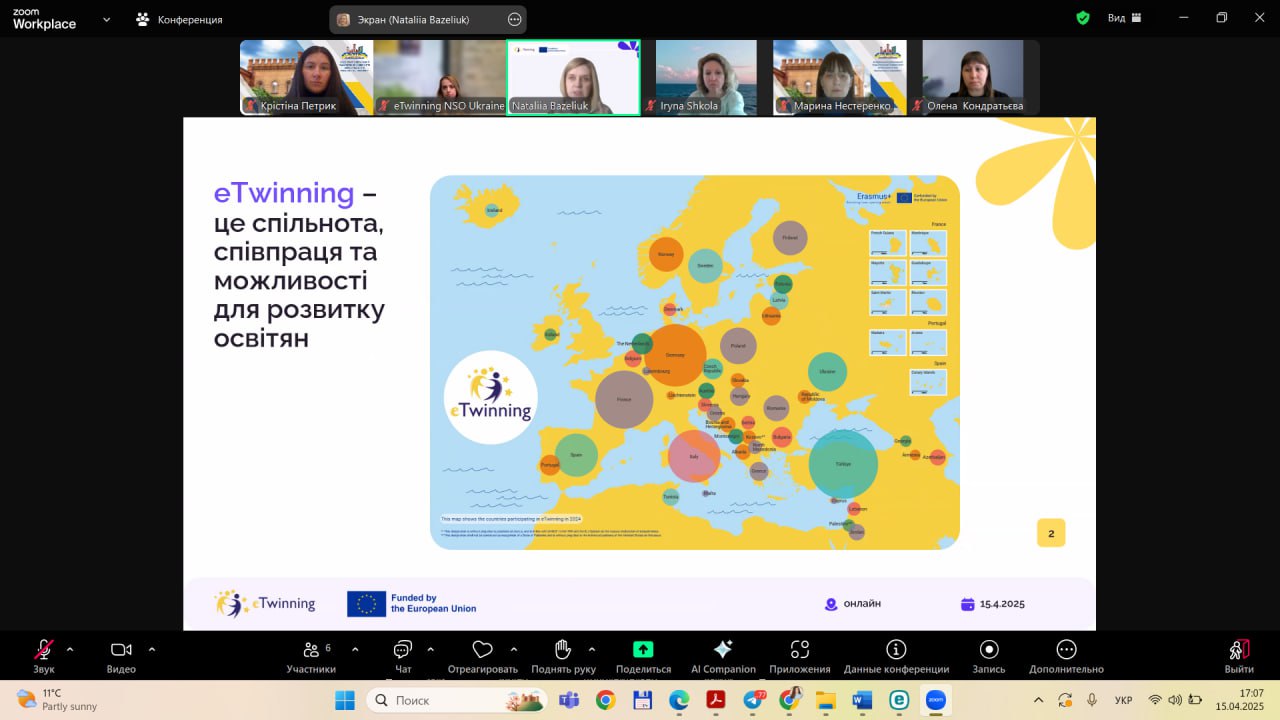Select Nataliia Bazeliuk video thumbnail
This screenshot has height=720, width=1280.
point(574,77)
